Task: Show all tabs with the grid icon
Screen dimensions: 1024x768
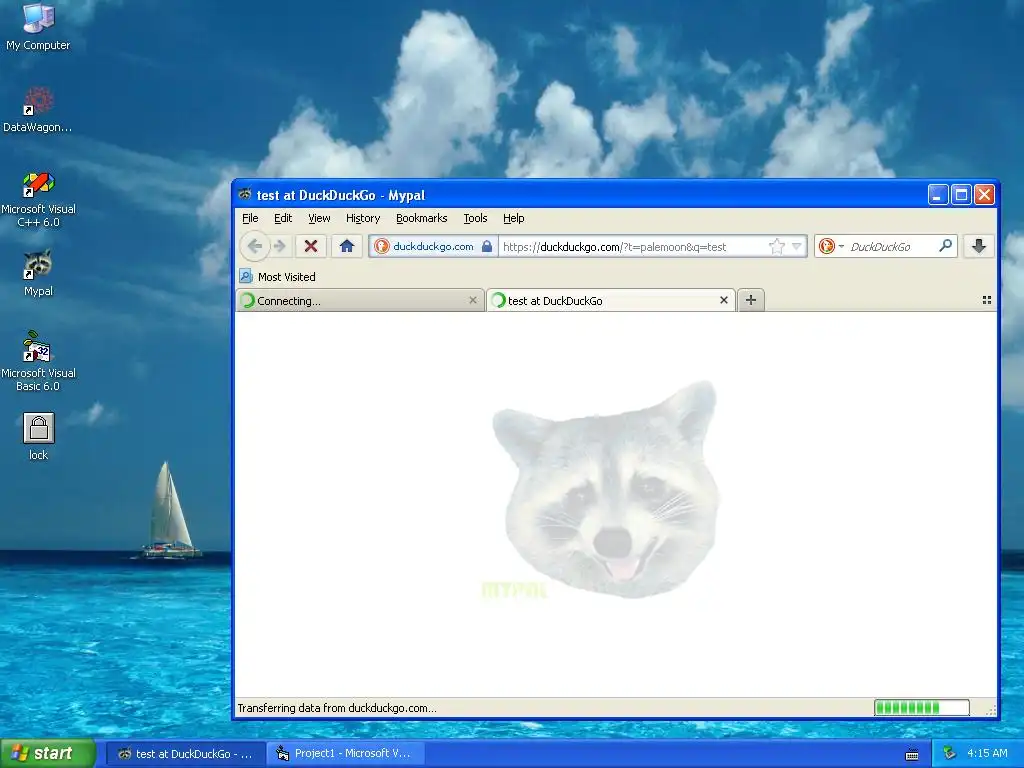Action: pos(987,300)
